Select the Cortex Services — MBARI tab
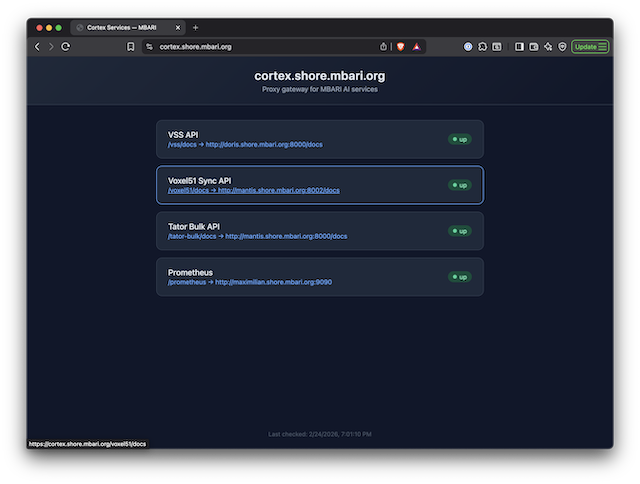Screen dimensions: 640x484 click(122, 28)
